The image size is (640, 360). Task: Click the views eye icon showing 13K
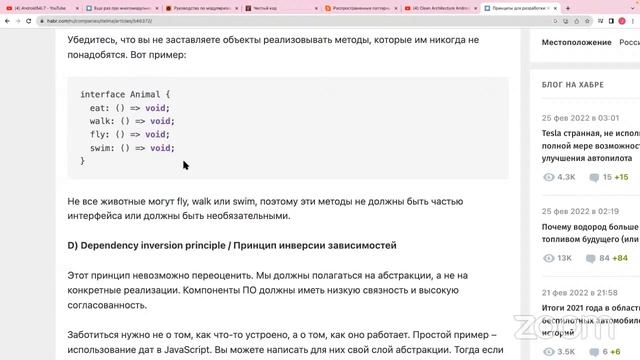[549, 258]
